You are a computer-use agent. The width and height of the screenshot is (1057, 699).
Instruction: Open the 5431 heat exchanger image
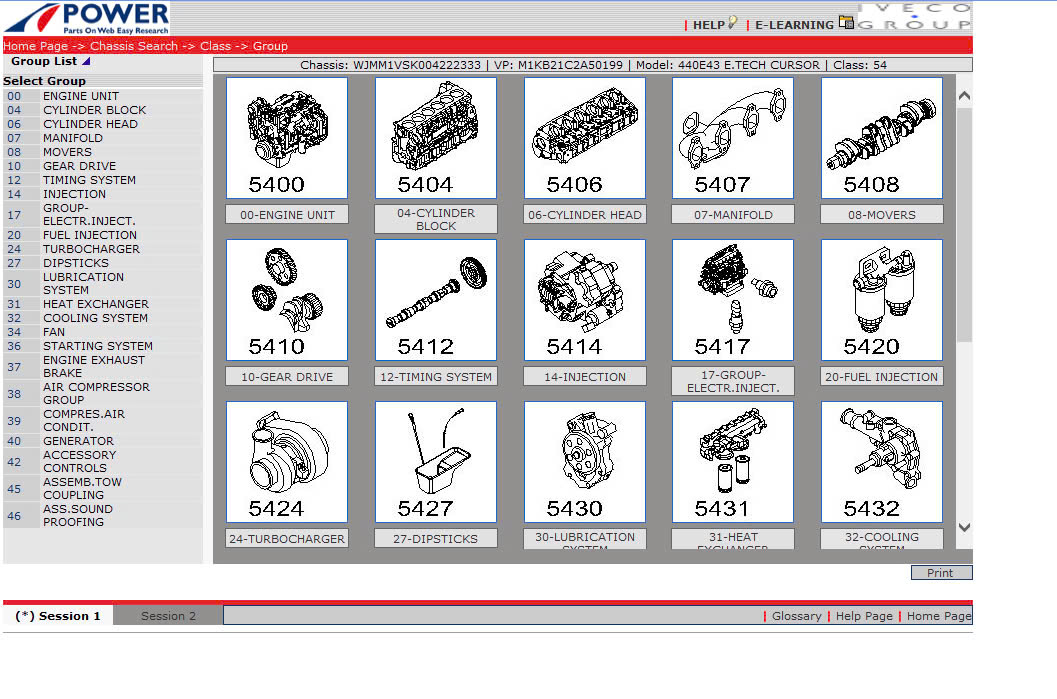[x=733, y=462]
